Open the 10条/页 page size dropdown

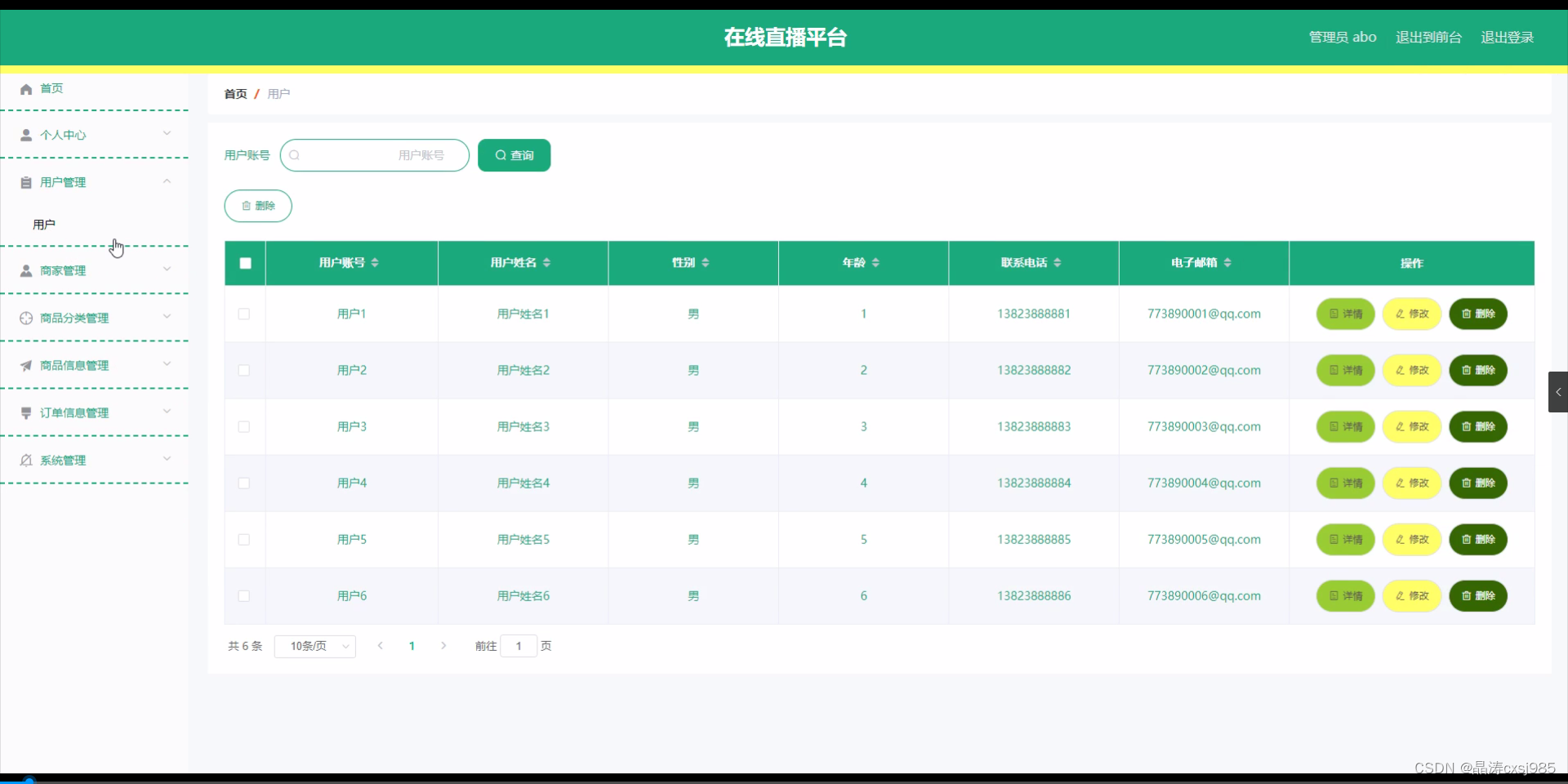(315, 646)
